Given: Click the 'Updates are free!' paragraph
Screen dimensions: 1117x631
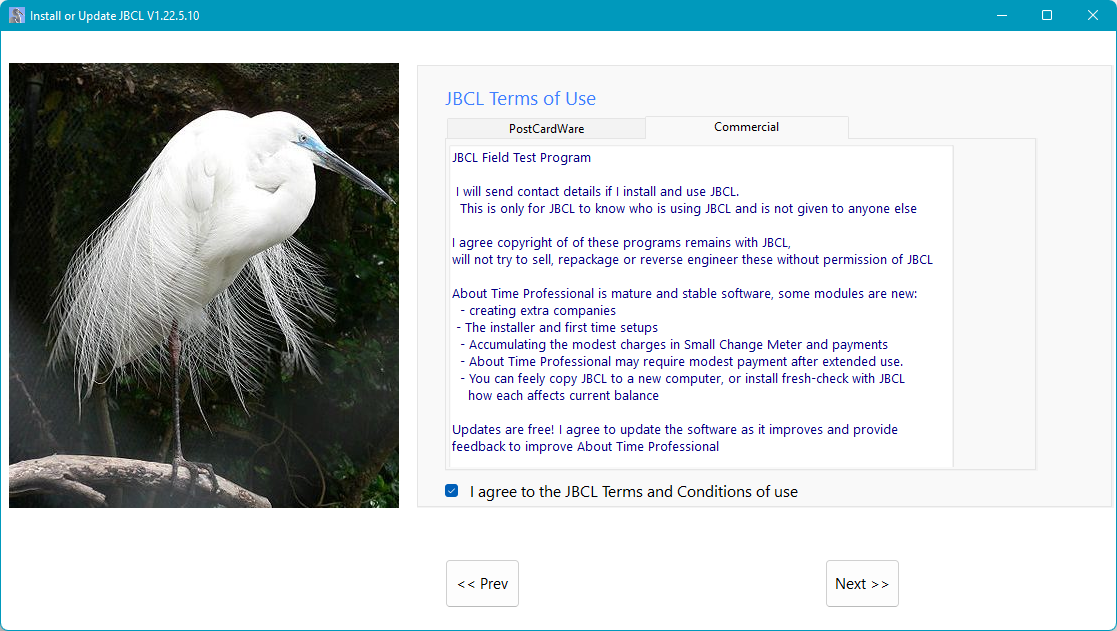Looking at the screenshot, I should click(674, 430).
